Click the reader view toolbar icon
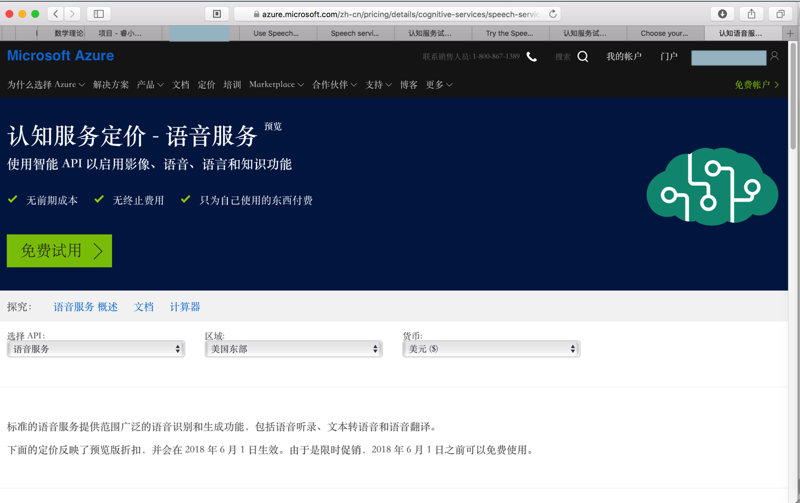This screenshot has height=503, width=800. 217,14
